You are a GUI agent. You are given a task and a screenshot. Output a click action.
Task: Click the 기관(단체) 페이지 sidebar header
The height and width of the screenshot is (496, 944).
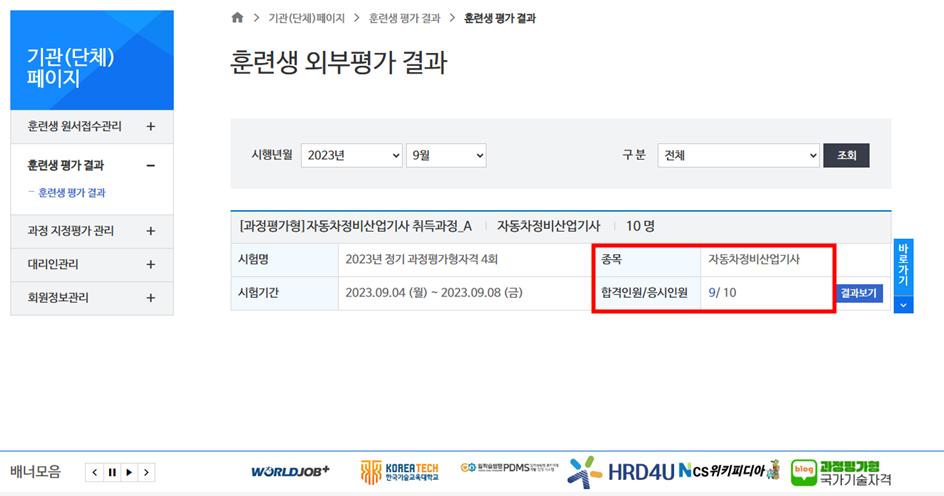tap(92, 60)
